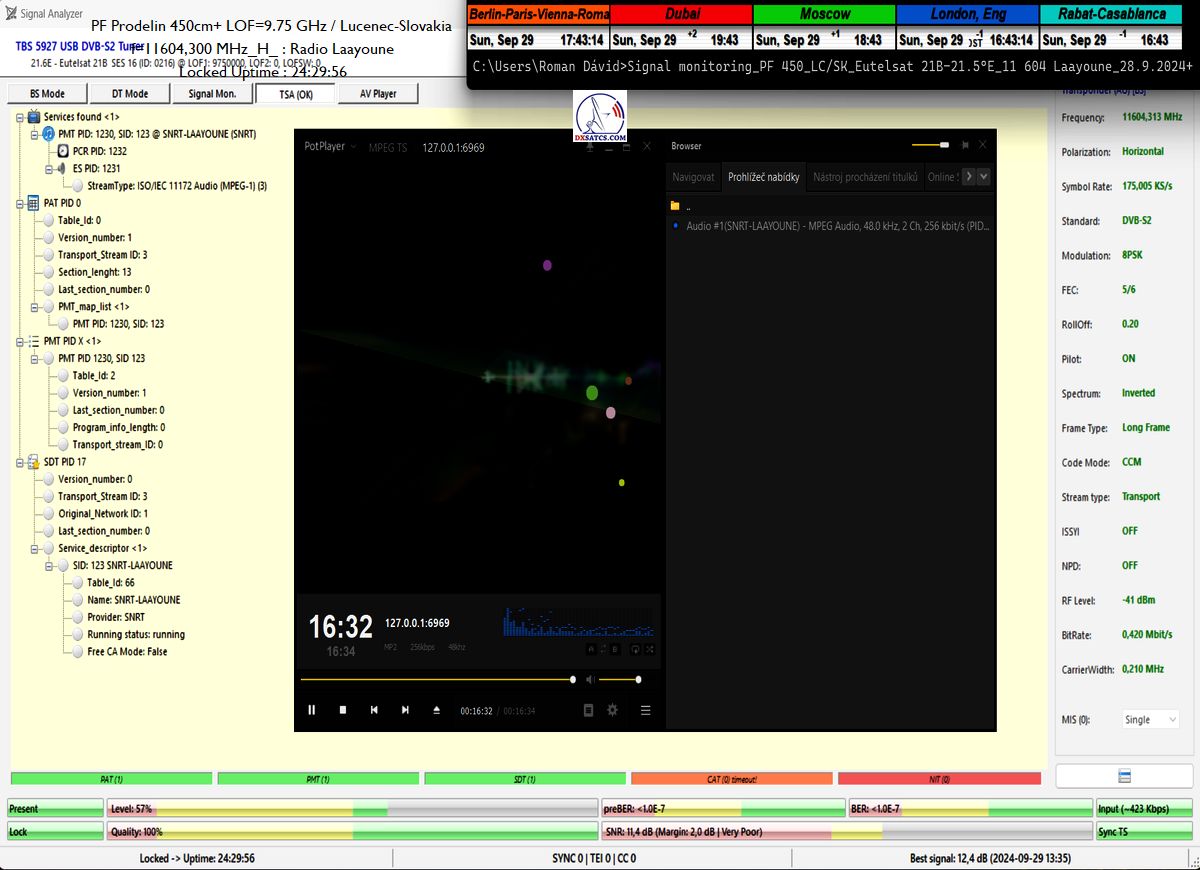Collapse the PAT PID 0 node

click(x=20, y=203)
